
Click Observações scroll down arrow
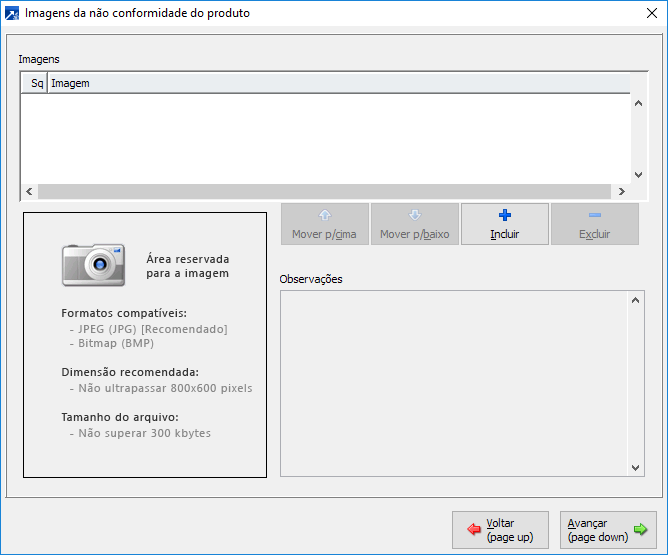638,470
